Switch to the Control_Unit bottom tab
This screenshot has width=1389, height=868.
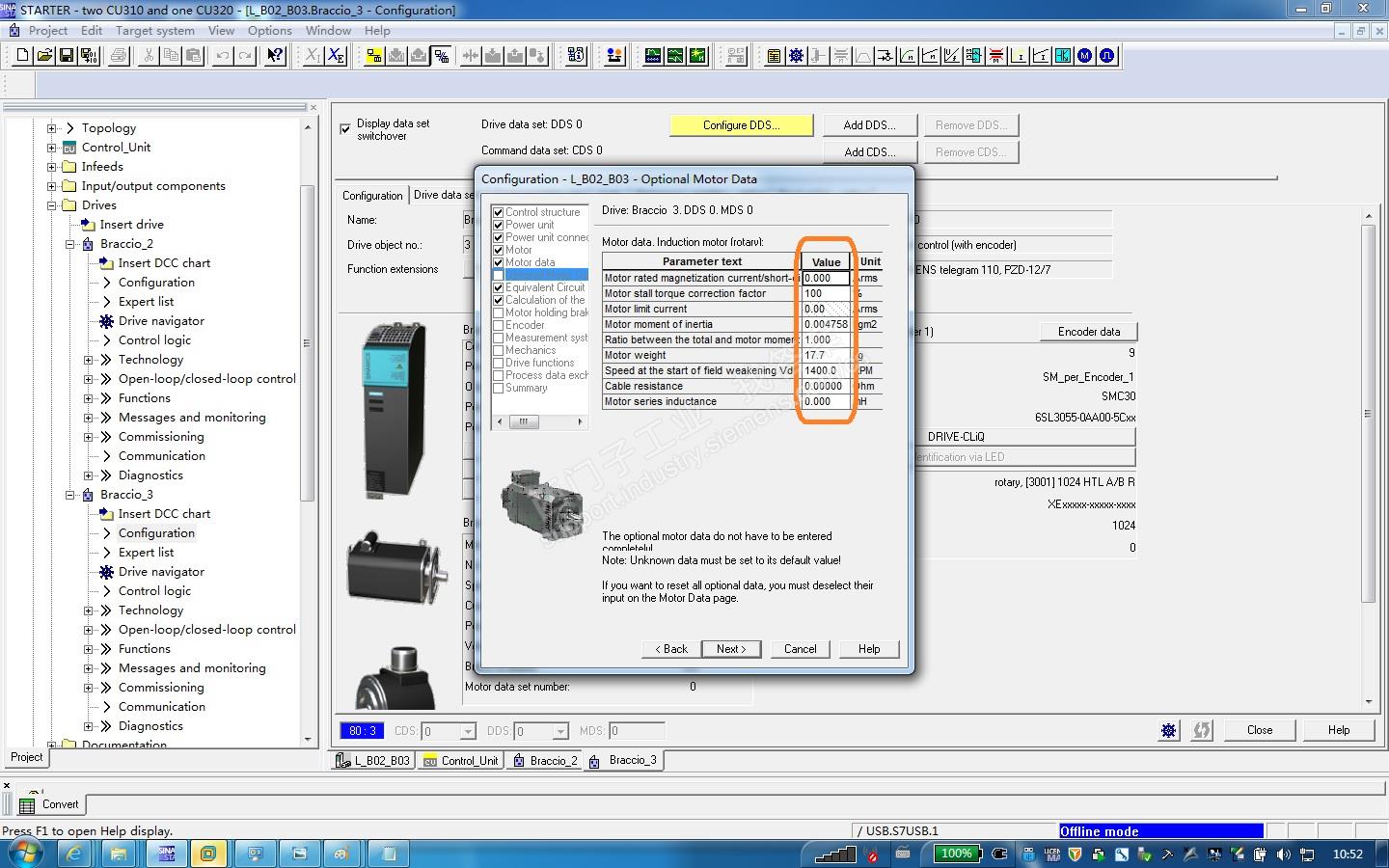(x=461, y=760)
